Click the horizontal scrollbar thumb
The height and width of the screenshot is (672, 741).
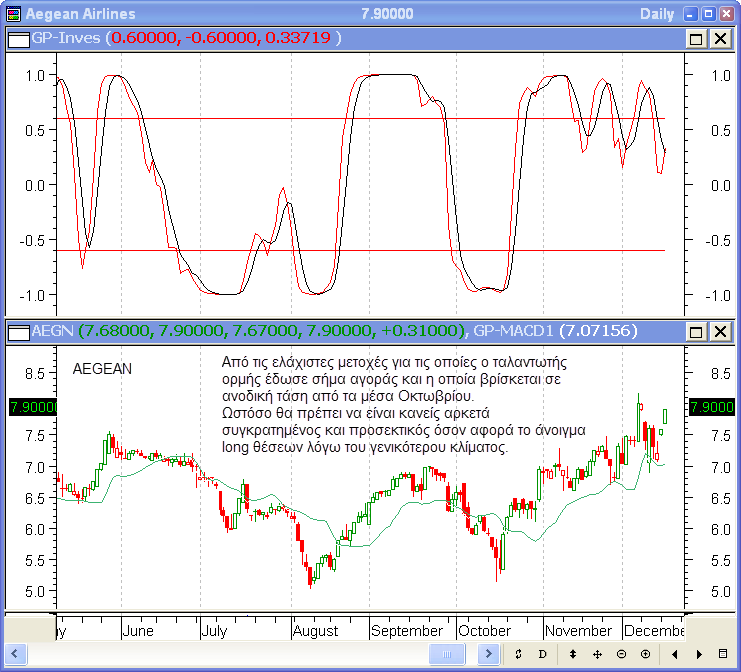447,654
